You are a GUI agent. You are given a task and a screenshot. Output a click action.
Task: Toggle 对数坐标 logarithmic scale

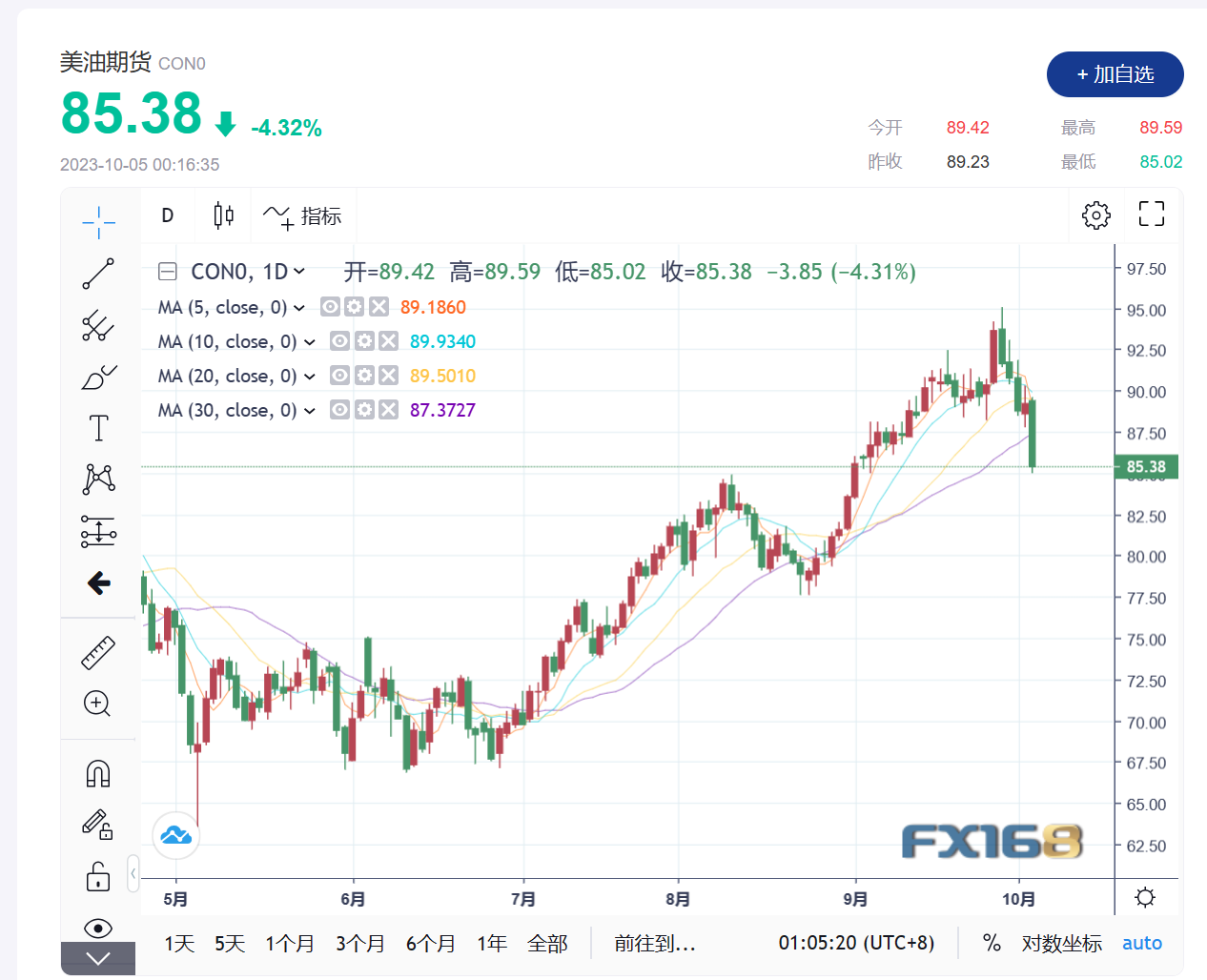(1062, 944)
